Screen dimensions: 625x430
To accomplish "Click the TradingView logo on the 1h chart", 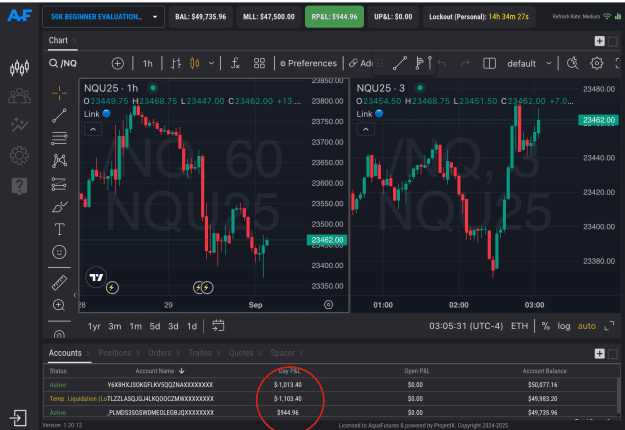I will 96,277.
